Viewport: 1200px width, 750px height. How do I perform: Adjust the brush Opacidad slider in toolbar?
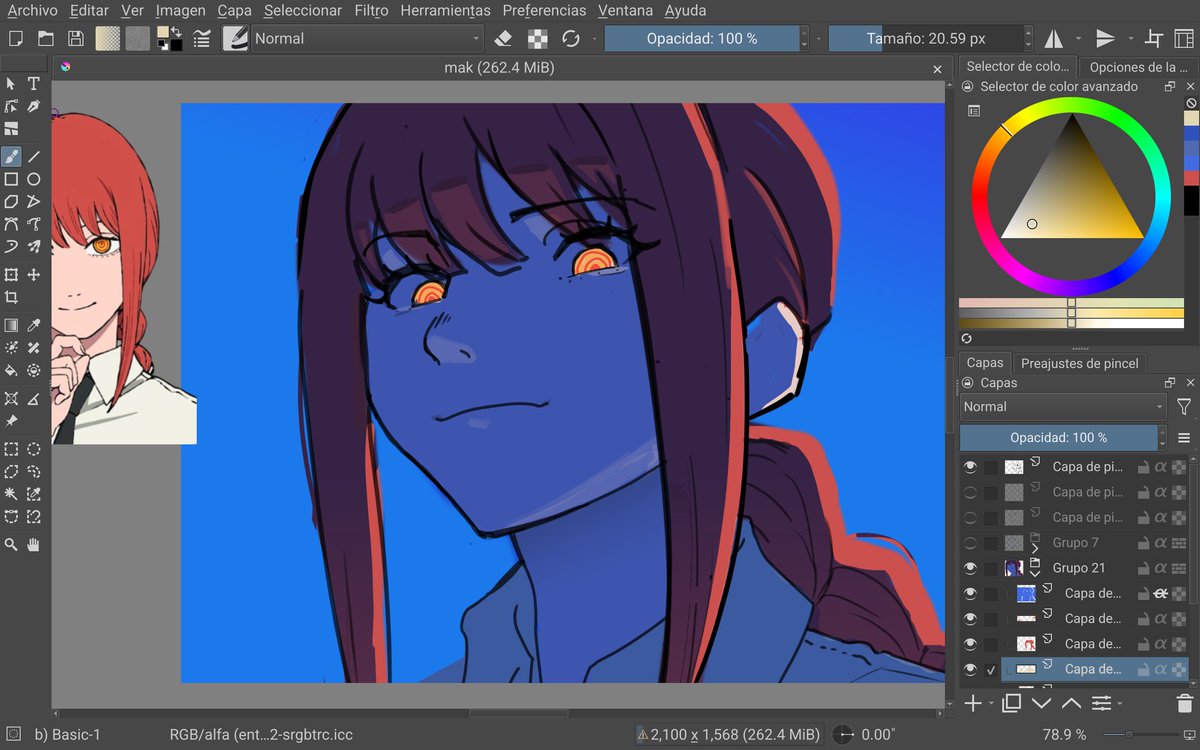click(x=702, y=38)
